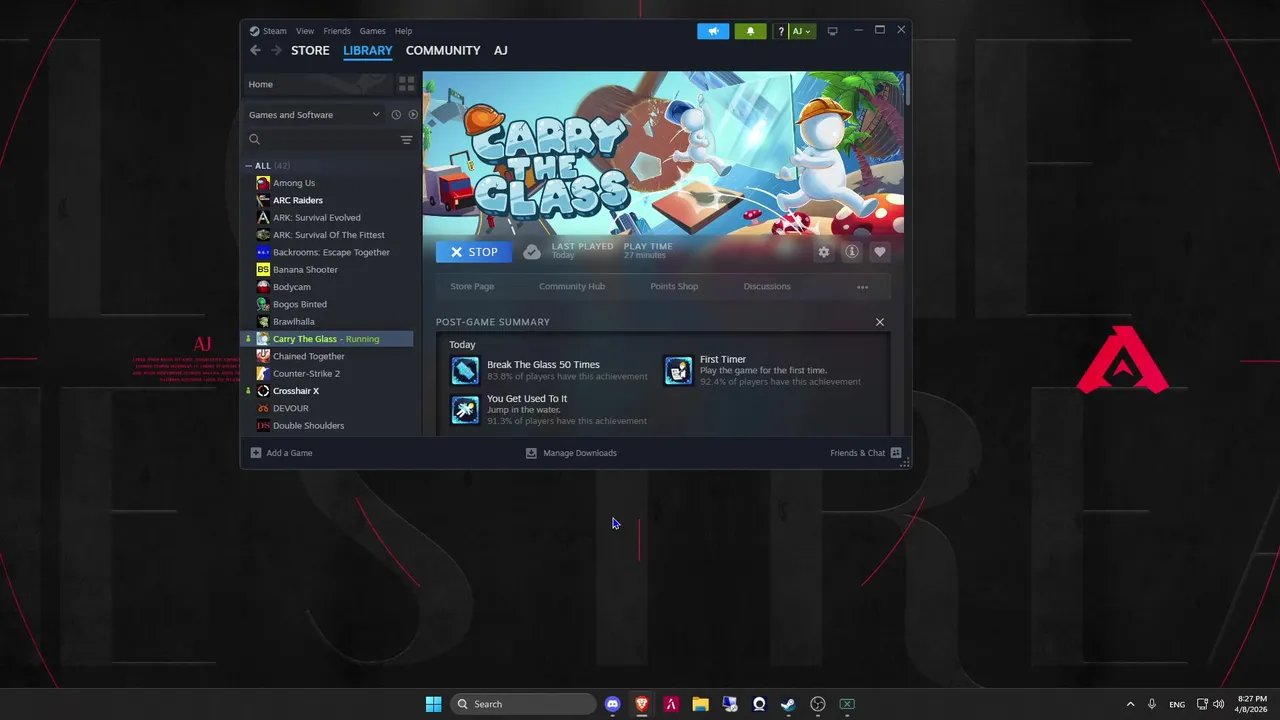
Task: Collapse the ALL games category
Action: [x=249, y=166]
